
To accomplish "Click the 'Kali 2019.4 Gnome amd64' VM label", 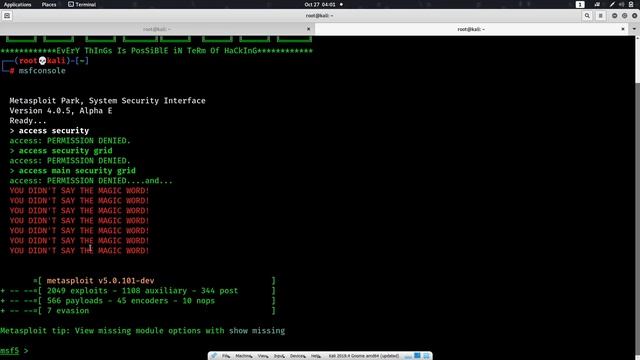I will tap(364, 356).
